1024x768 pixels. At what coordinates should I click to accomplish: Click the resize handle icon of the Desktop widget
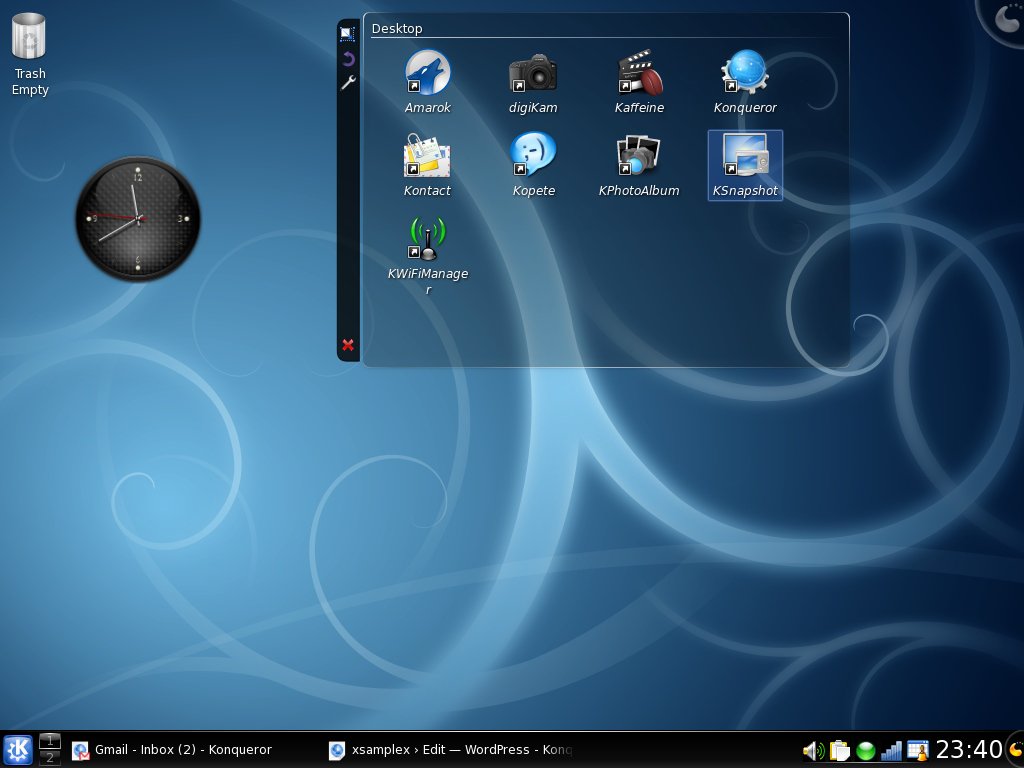point(347,33)
